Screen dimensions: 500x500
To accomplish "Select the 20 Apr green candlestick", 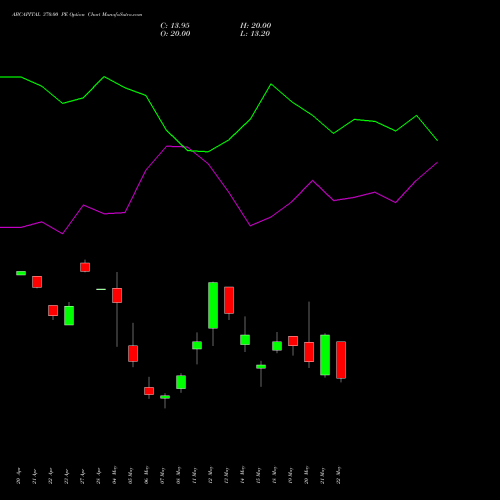I will [x=21, y=273].
